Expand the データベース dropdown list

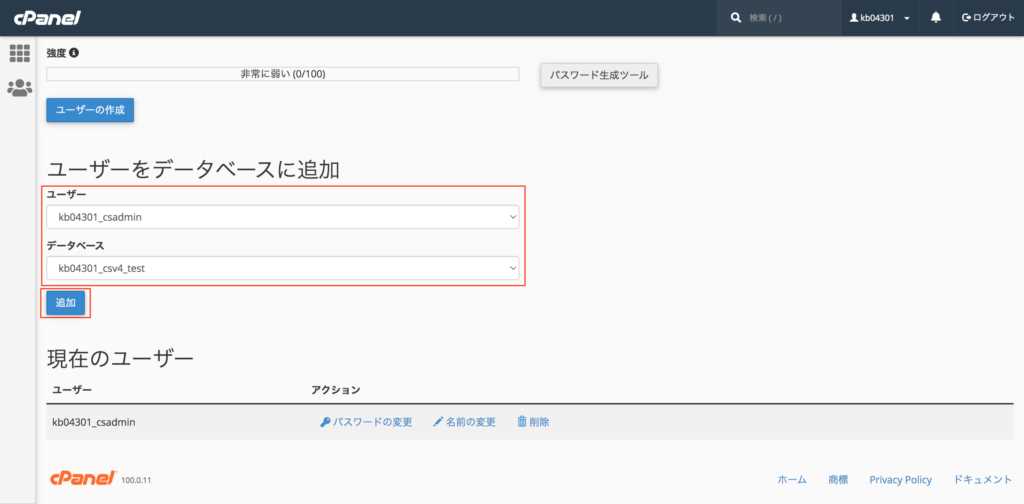coord(283,268)
